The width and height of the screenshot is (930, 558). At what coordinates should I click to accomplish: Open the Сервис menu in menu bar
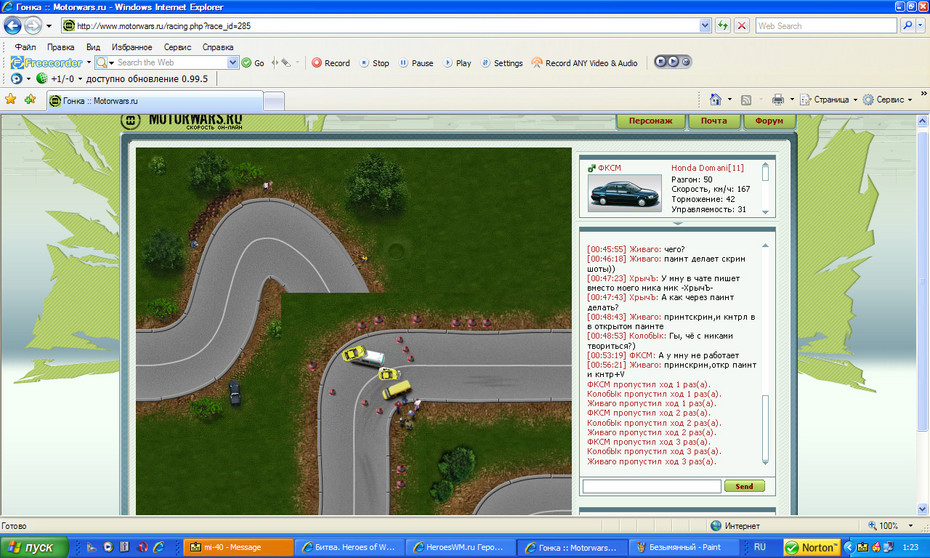coord(177,47)
